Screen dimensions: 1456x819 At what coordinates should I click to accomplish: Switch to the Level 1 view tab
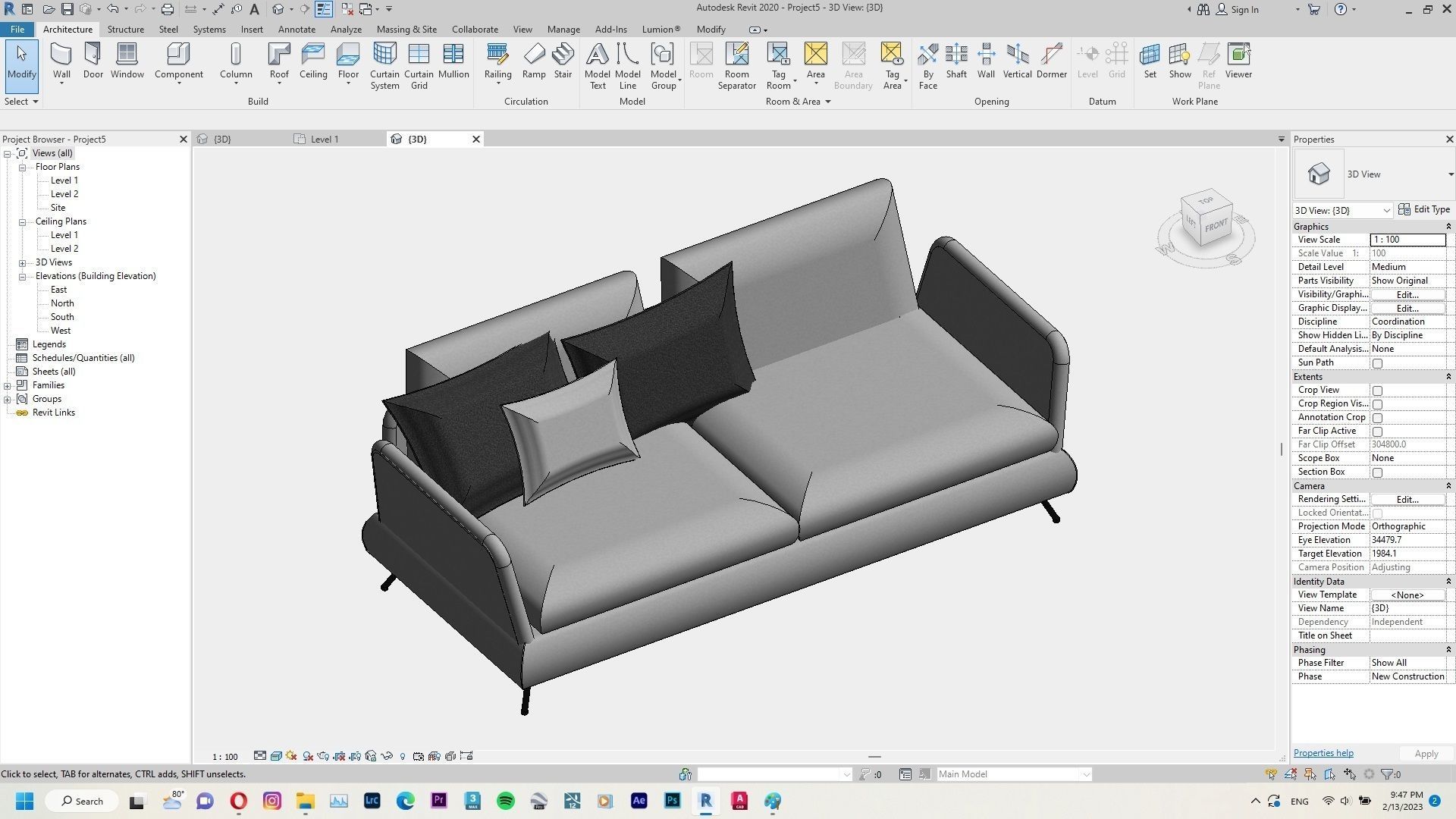(x=325, y=139)
